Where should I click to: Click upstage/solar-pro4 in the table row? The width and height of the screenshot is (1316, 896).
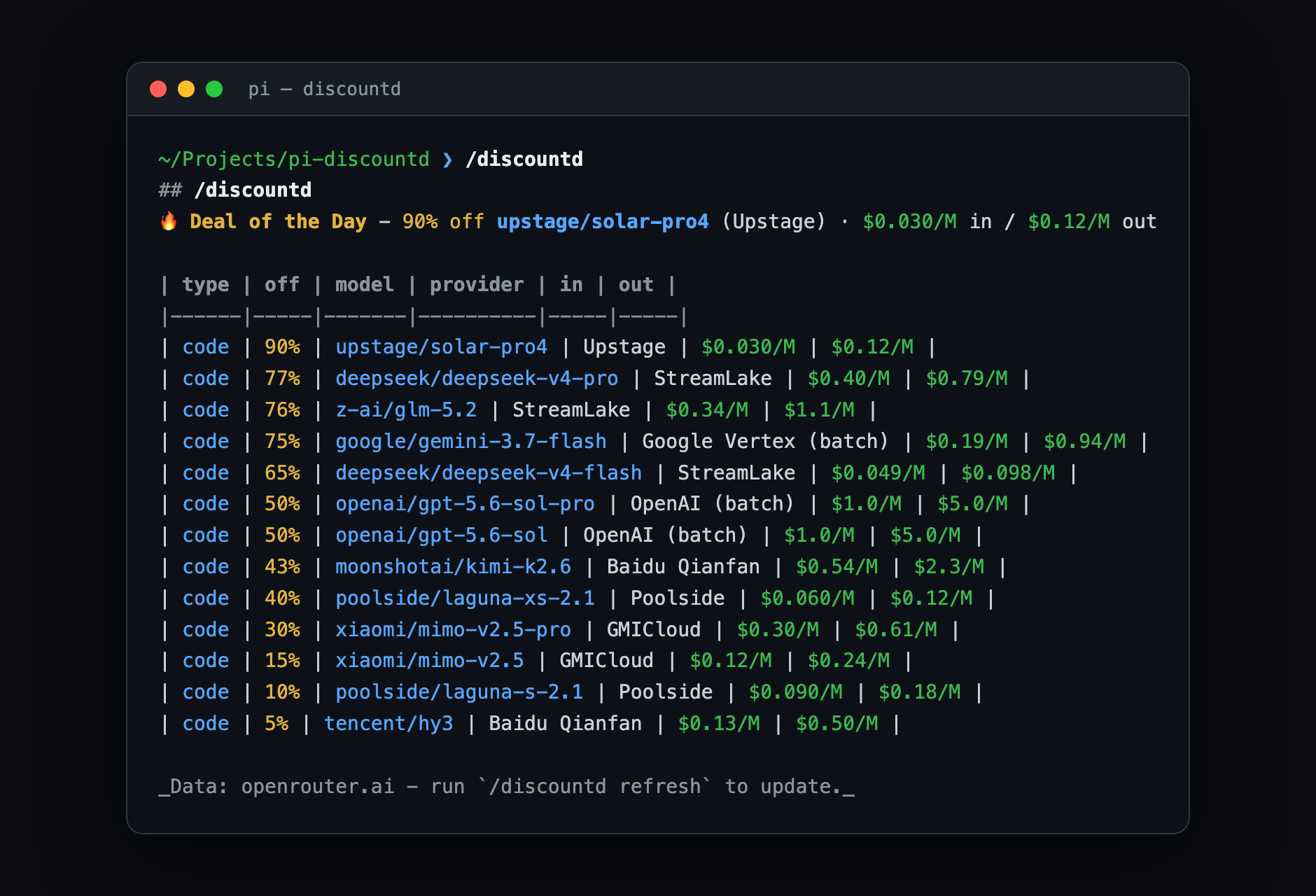(x=441, y=347)
